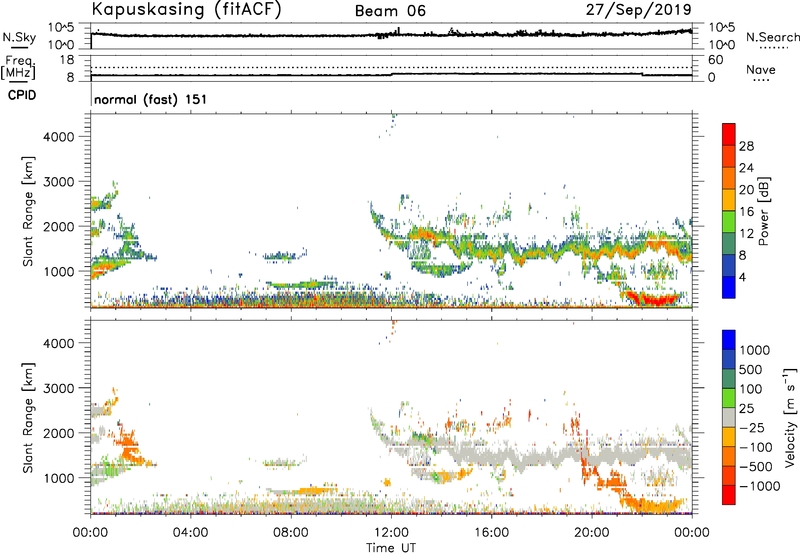Click the 28 label on power colorbar
The image size is (800, 554).
pos(746,146)
